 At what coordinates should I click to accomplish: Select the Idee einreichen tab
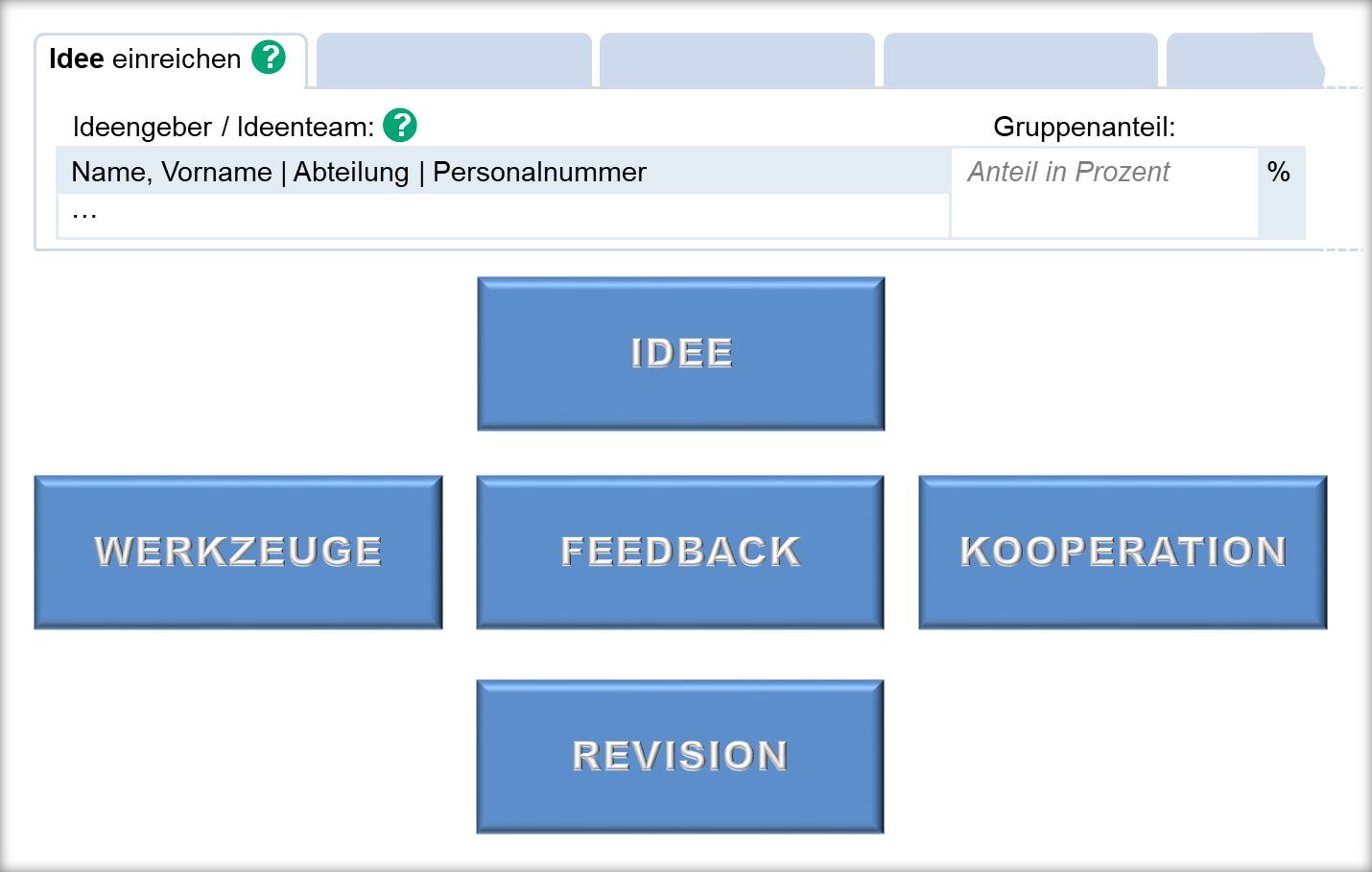point(145,59)
